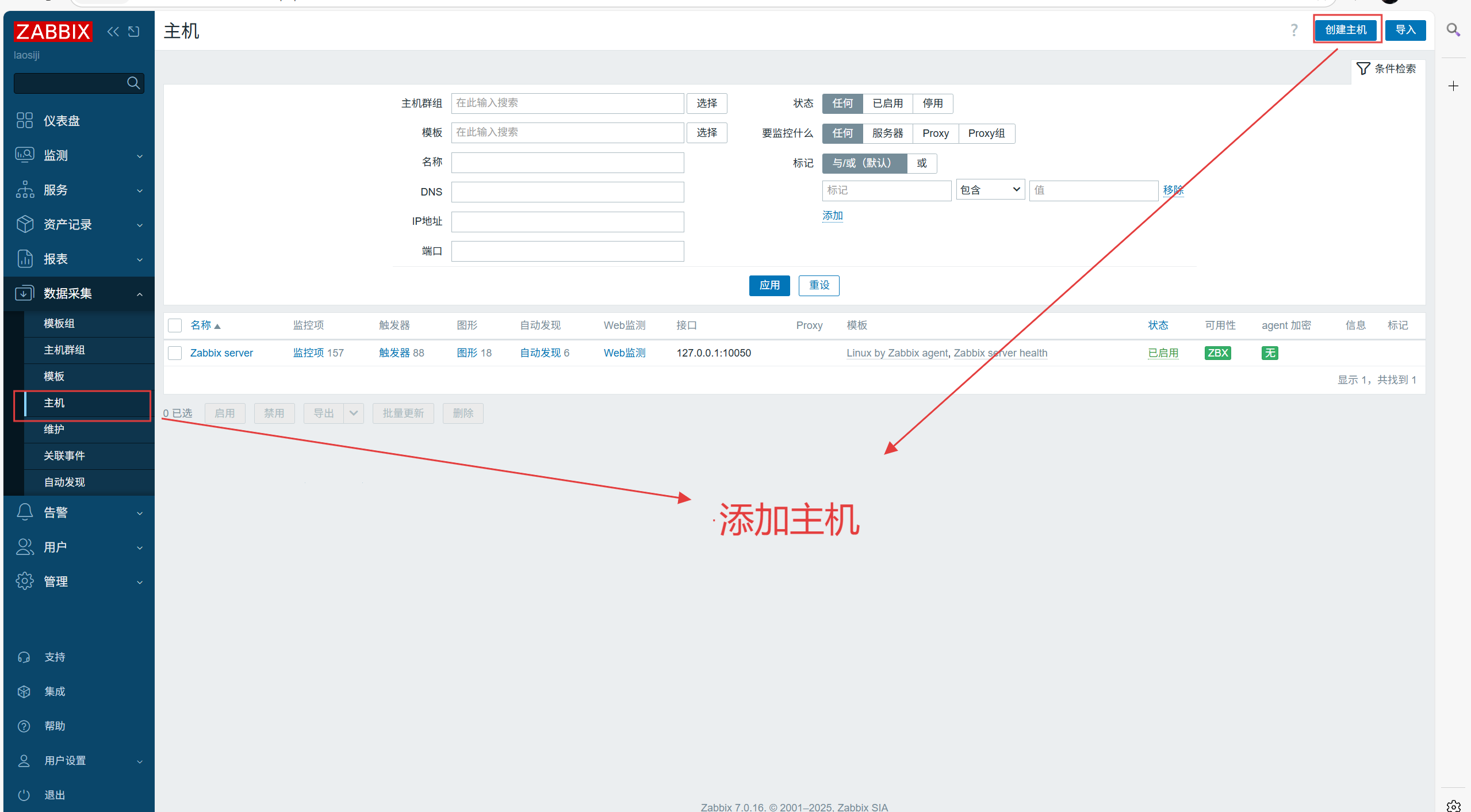Click the plus icon in browser sidebar
This screenshot has width=1471, height=812.
tap(1453, 86)
